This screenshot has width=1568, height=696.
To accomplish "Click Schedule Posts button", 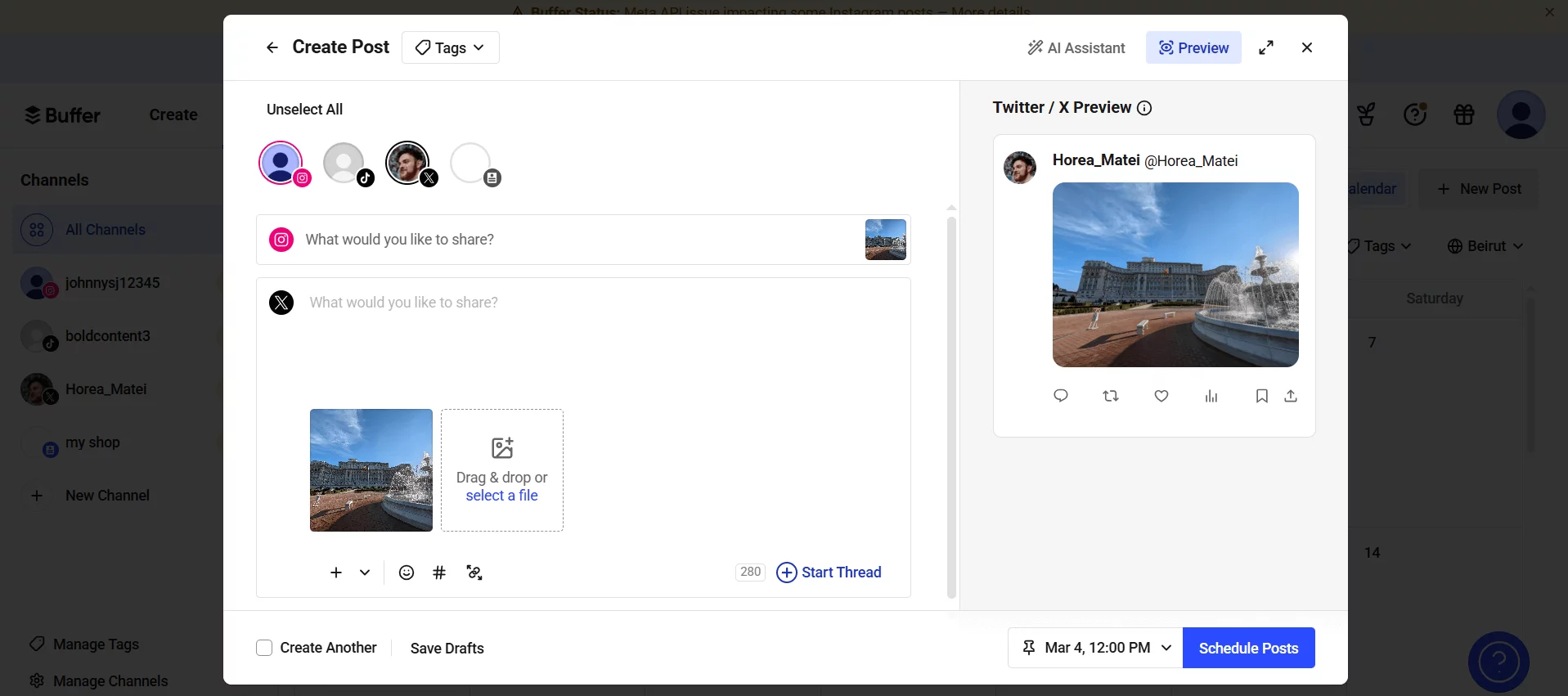I will pyautogui.click(x=1249, y=648).
